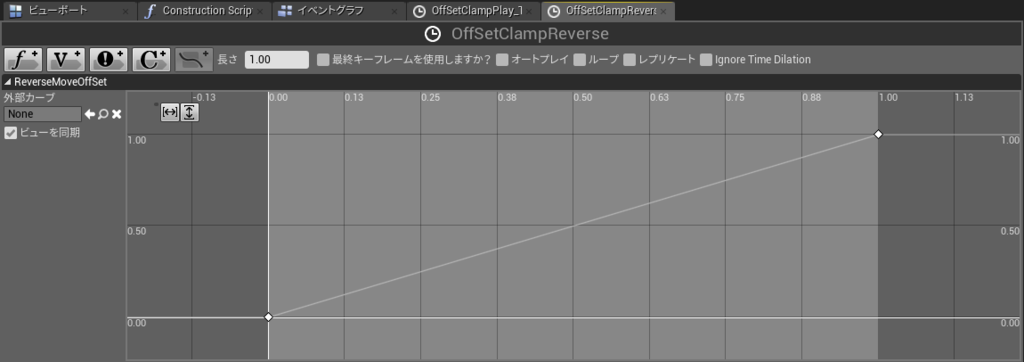1024x362 pixels.
Task: Collapse the ReverseMoveOffSet track
Action: 7,82
